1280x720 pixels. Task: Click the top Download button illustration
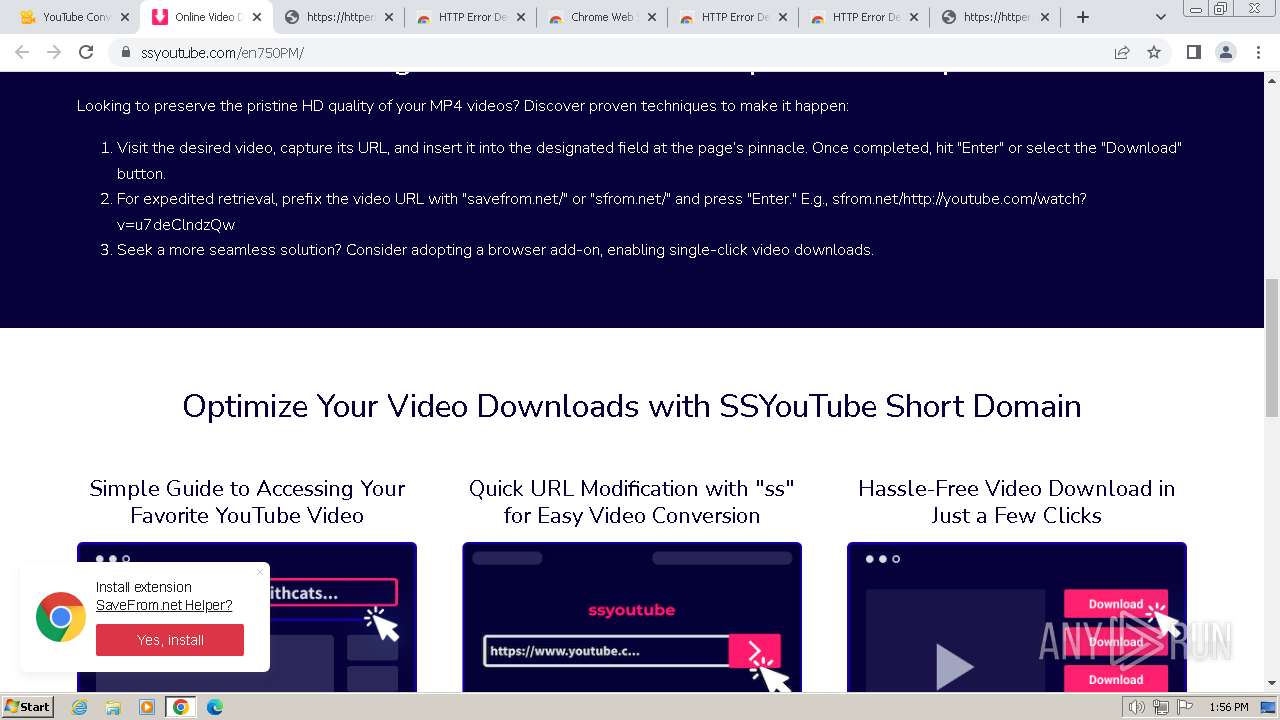click(x=1115, y=604)
